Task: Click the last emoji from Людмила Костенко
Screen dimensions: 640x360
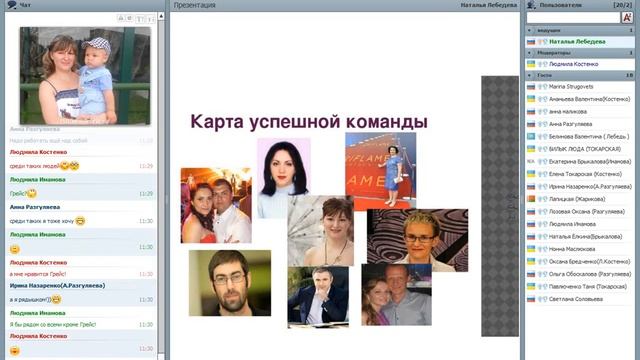Action: [14, 351]
